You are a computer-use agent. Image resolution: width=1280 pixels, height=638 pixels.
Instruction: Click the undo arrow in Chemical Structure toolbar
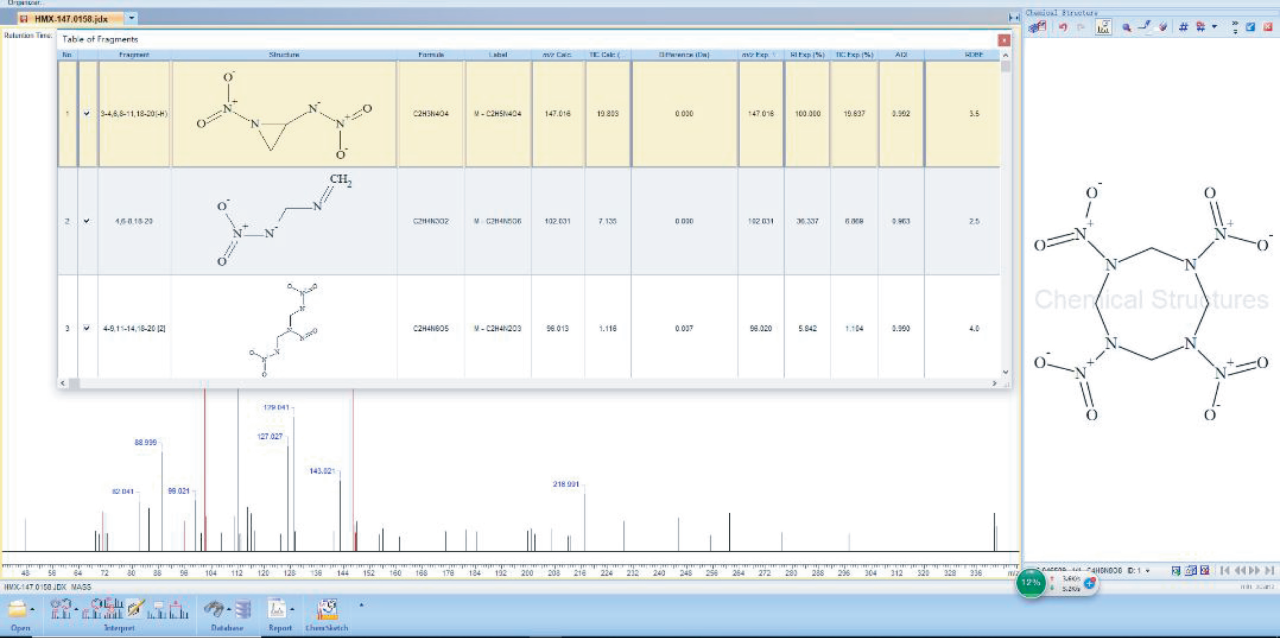pyautogui.click(x=1063, y=27)
